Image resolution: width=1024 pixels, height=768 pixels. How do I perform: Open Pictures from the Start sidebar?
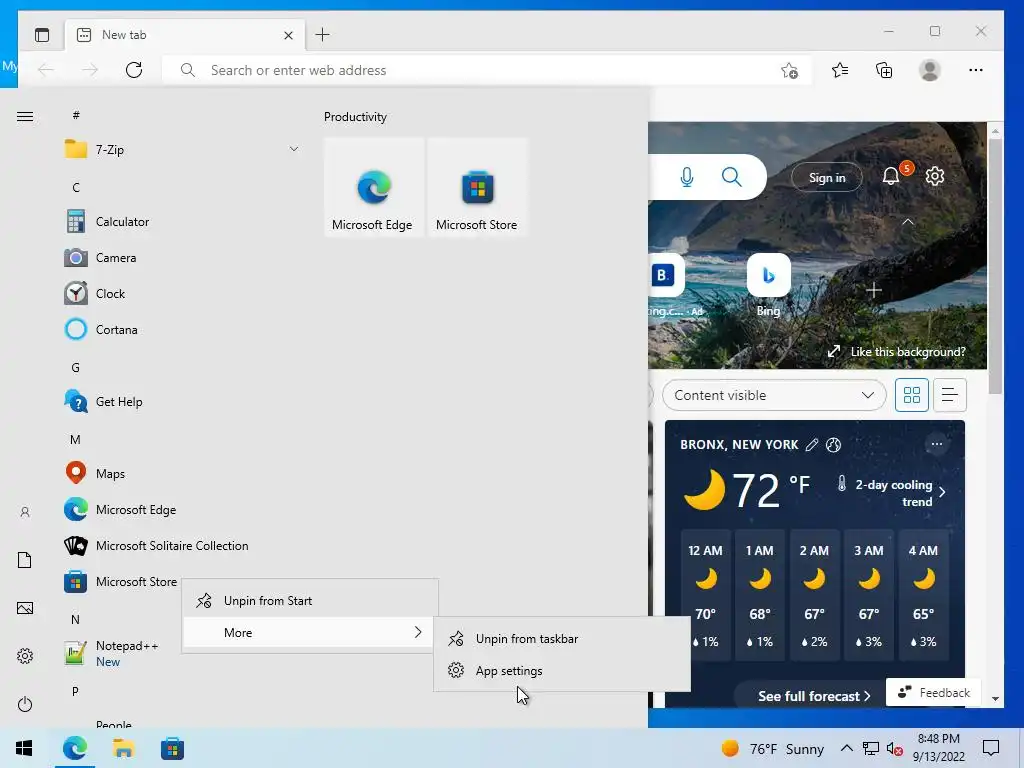click(x=25, y=608)
